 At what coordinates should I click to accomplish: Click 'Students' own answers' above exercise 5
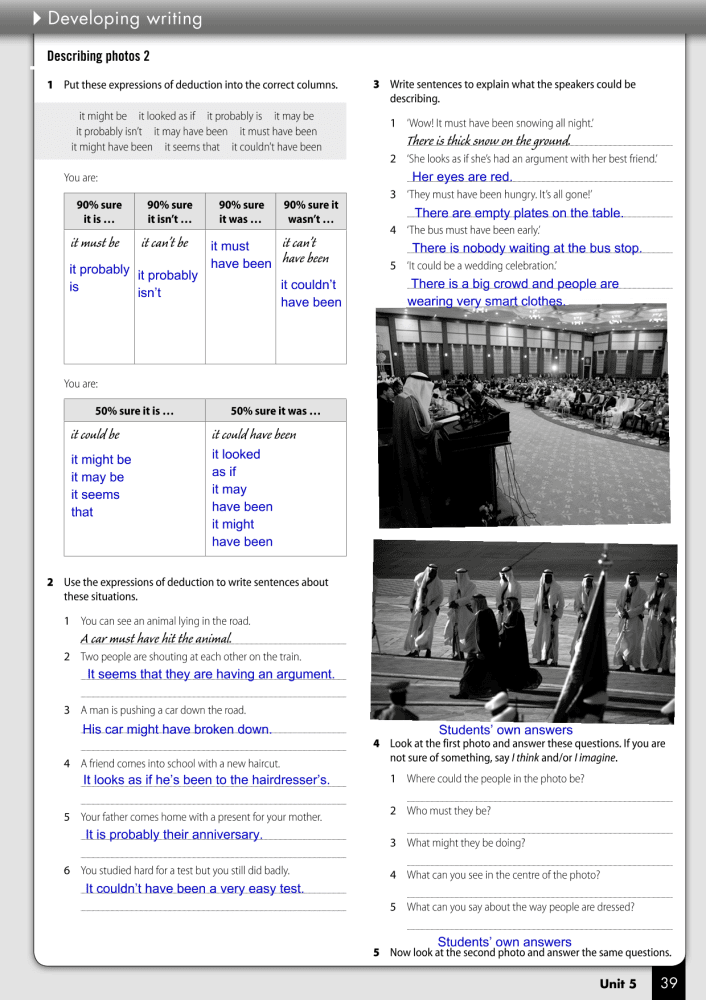(x=504, y=941)
